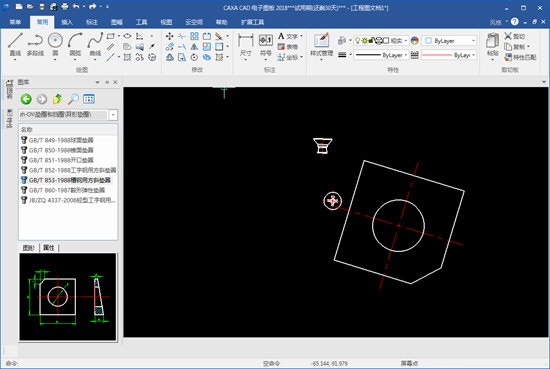Screen dimensions: 550x369
Task: Switch to the 属性 properties tab
Action: pyautogui.click(x=49, y=248)
